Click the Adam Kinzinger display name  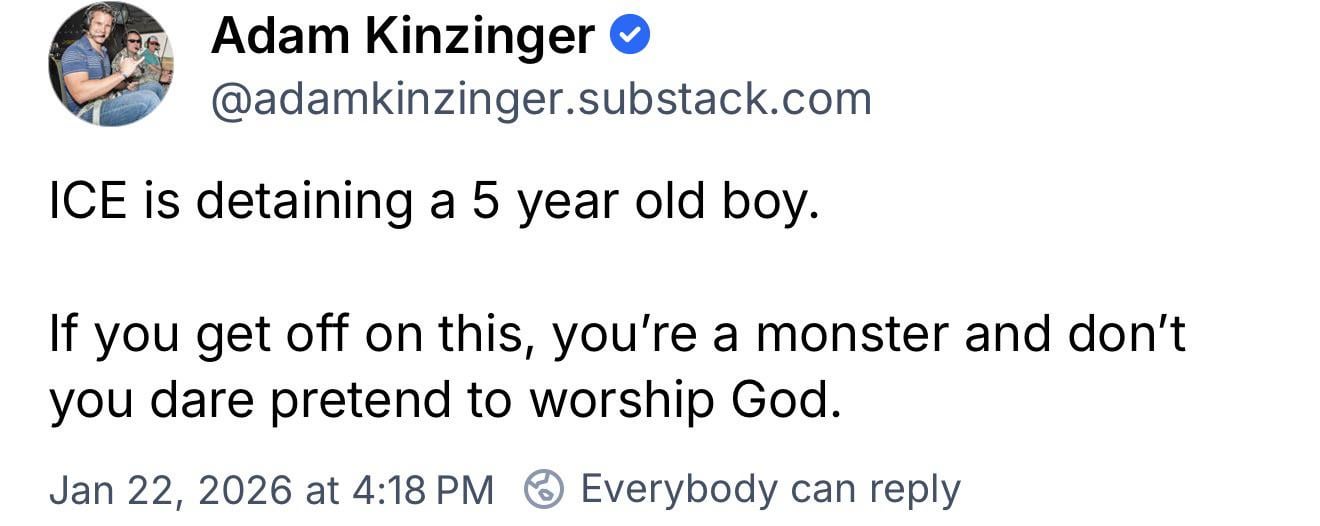tap(403, 38)
